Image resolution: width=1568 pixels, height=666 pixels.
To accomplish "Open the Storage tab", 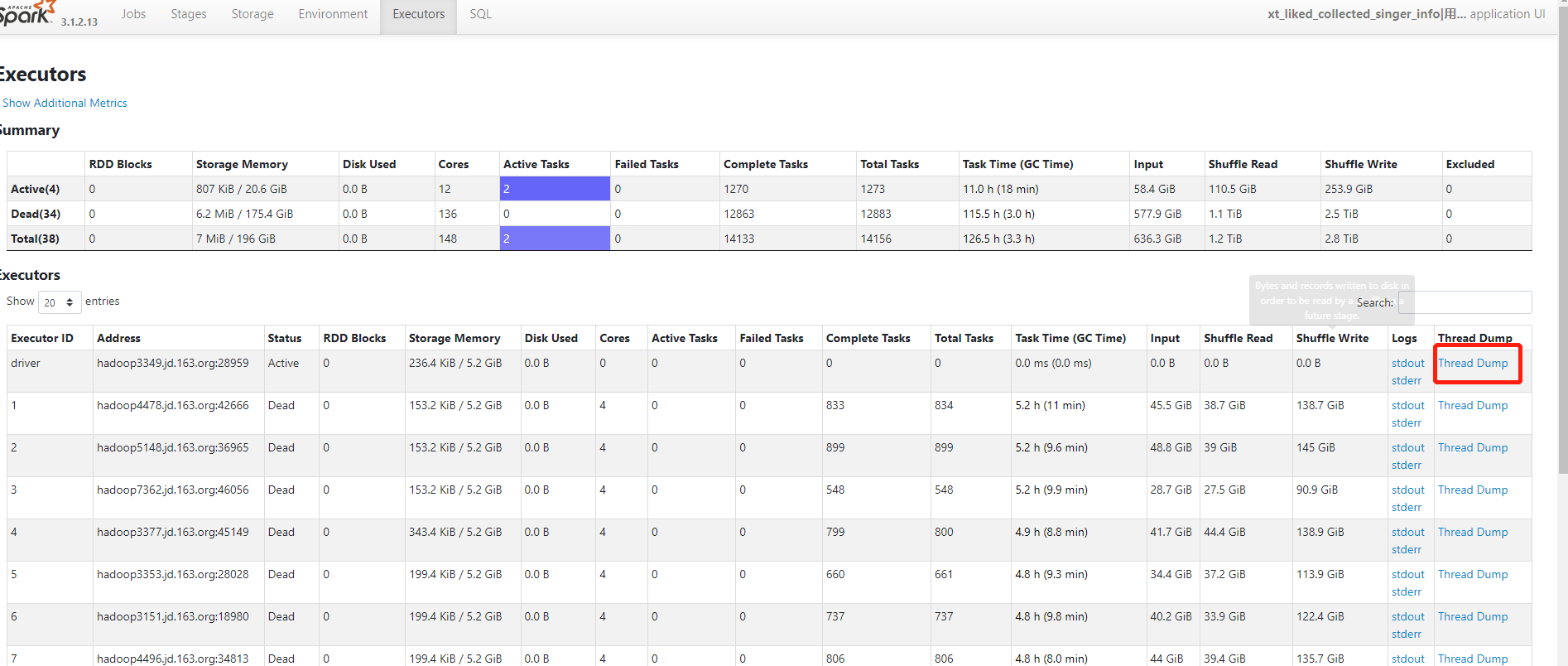I will [253, 14].
